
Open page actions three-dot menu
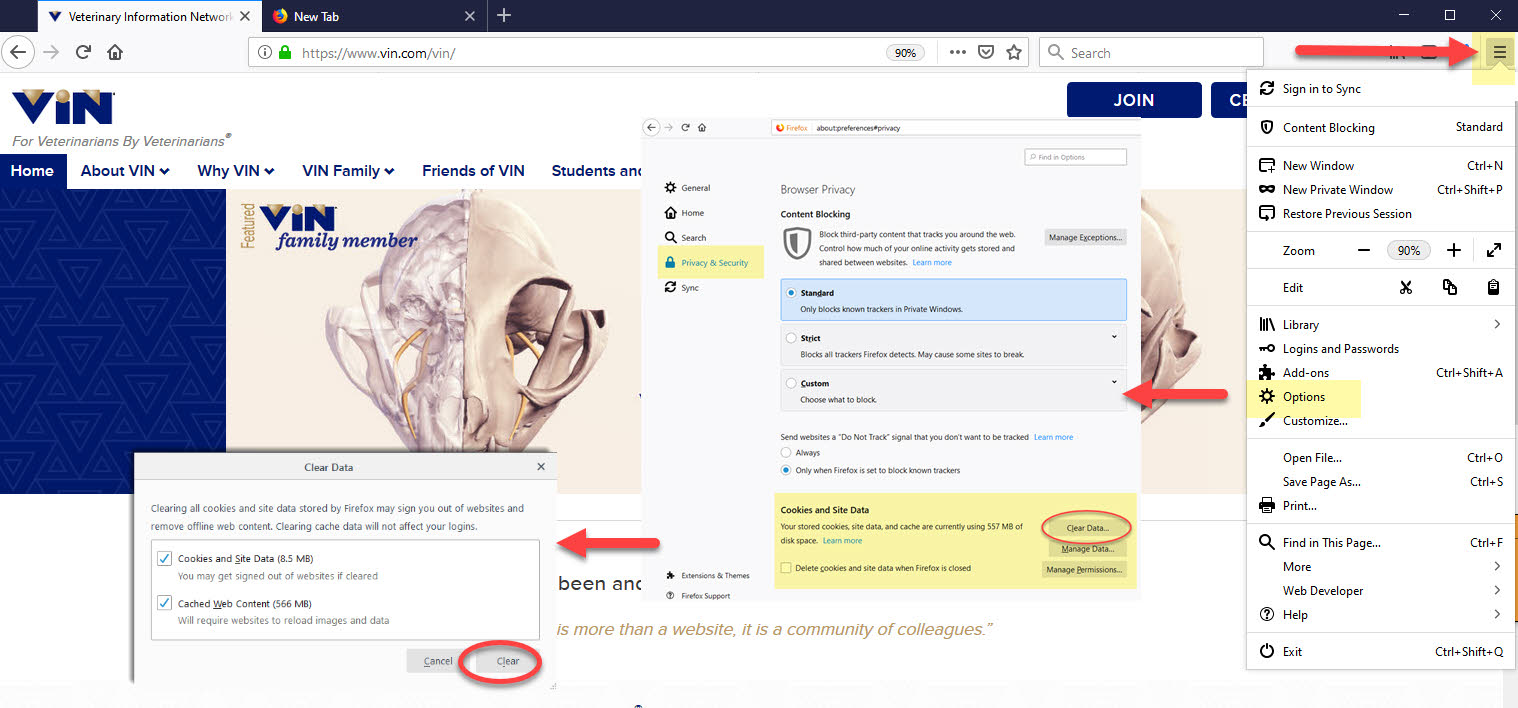957,52
